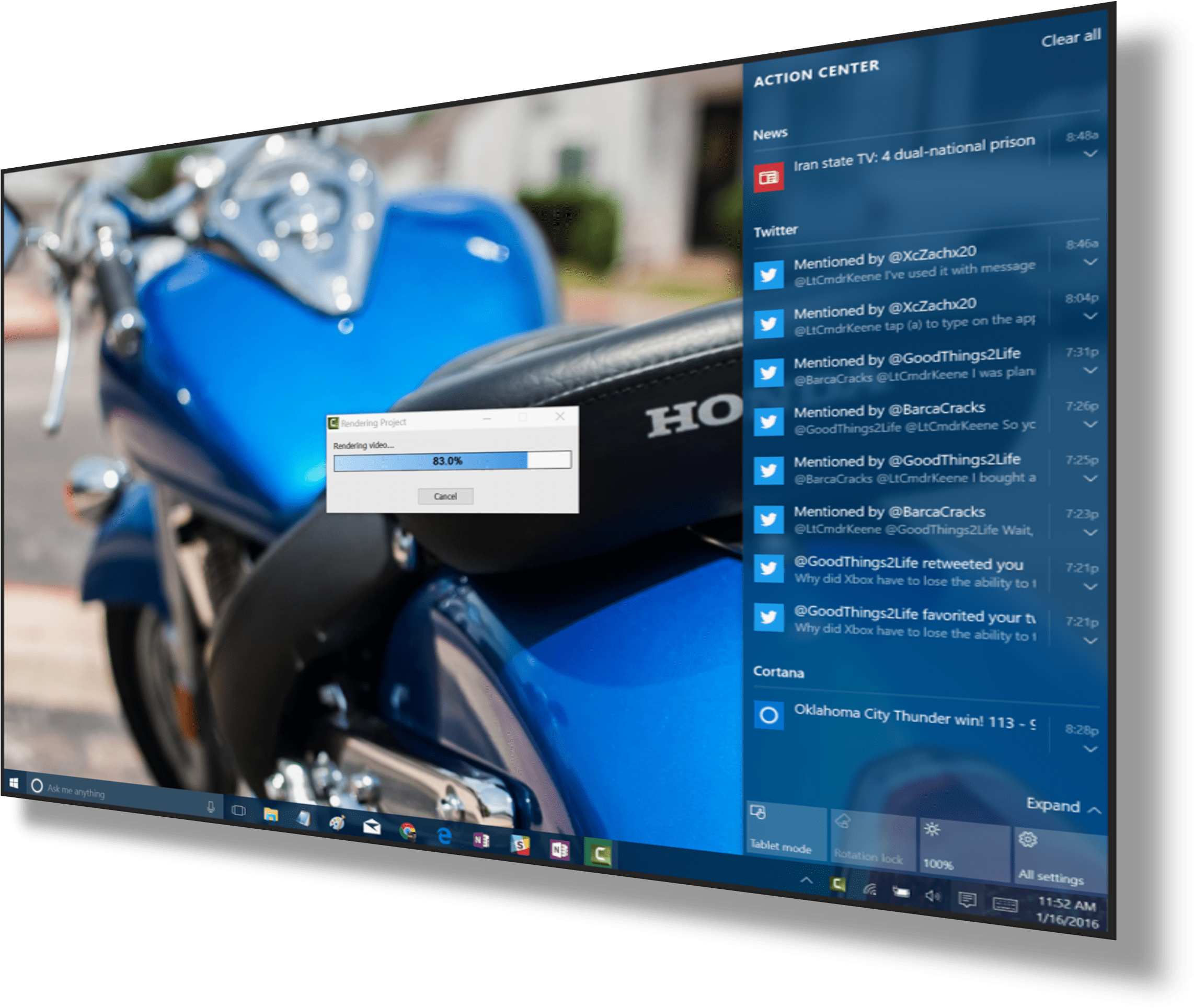This screenshot has height=1008, width=1194.
Task: Open OneNote icon next to the Camtasia taskbar button
Action: 559,850
